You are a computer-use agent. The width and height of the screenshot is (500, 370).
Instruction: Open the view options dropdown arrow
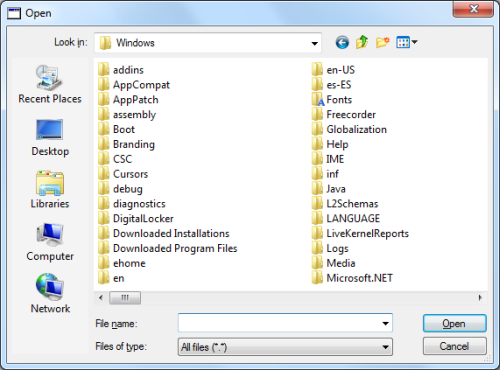414,42
